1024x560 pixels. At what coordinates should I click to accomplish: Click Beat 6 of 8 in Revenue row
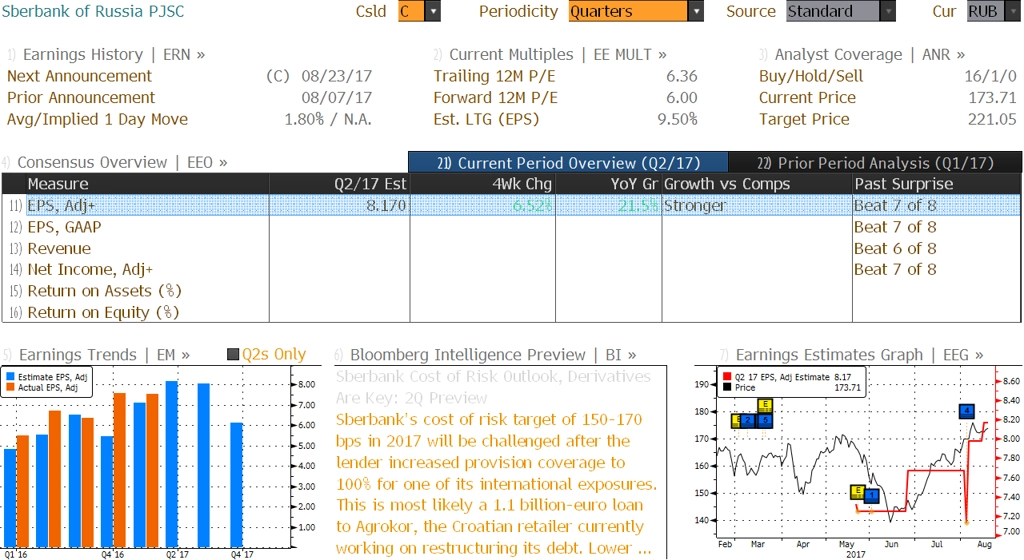coord(895,248)
